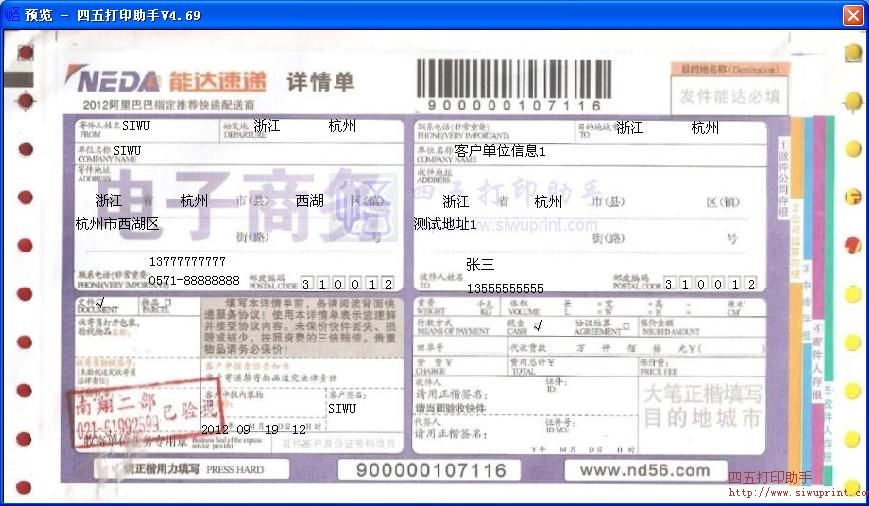This screenshot has height=506, width=869.
Task: Click the 大笔正楷填写 destination city box
Action: [x=702, y=405]
